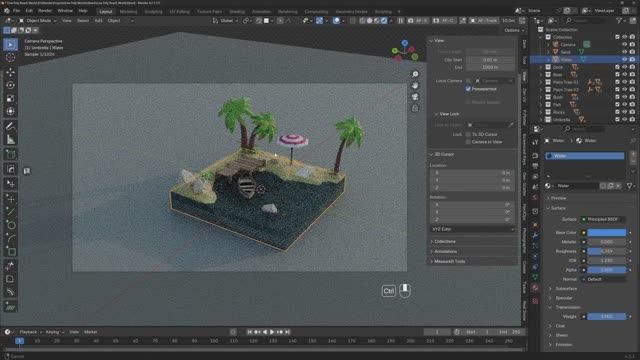Open the Output properties tab

pos(535,166)
